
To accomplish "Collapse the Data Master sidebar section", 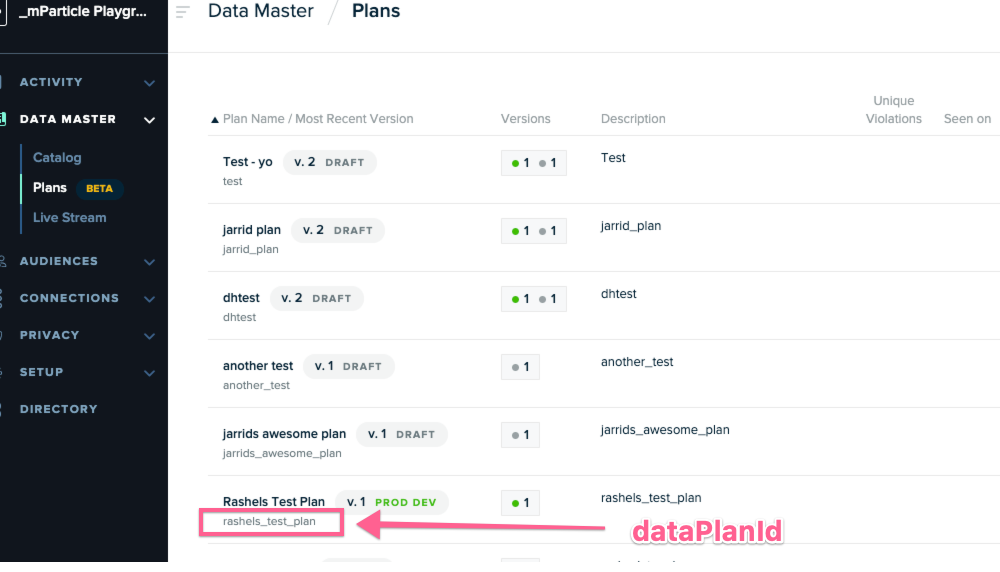I will pyautogui.click(x=149, y=120).
